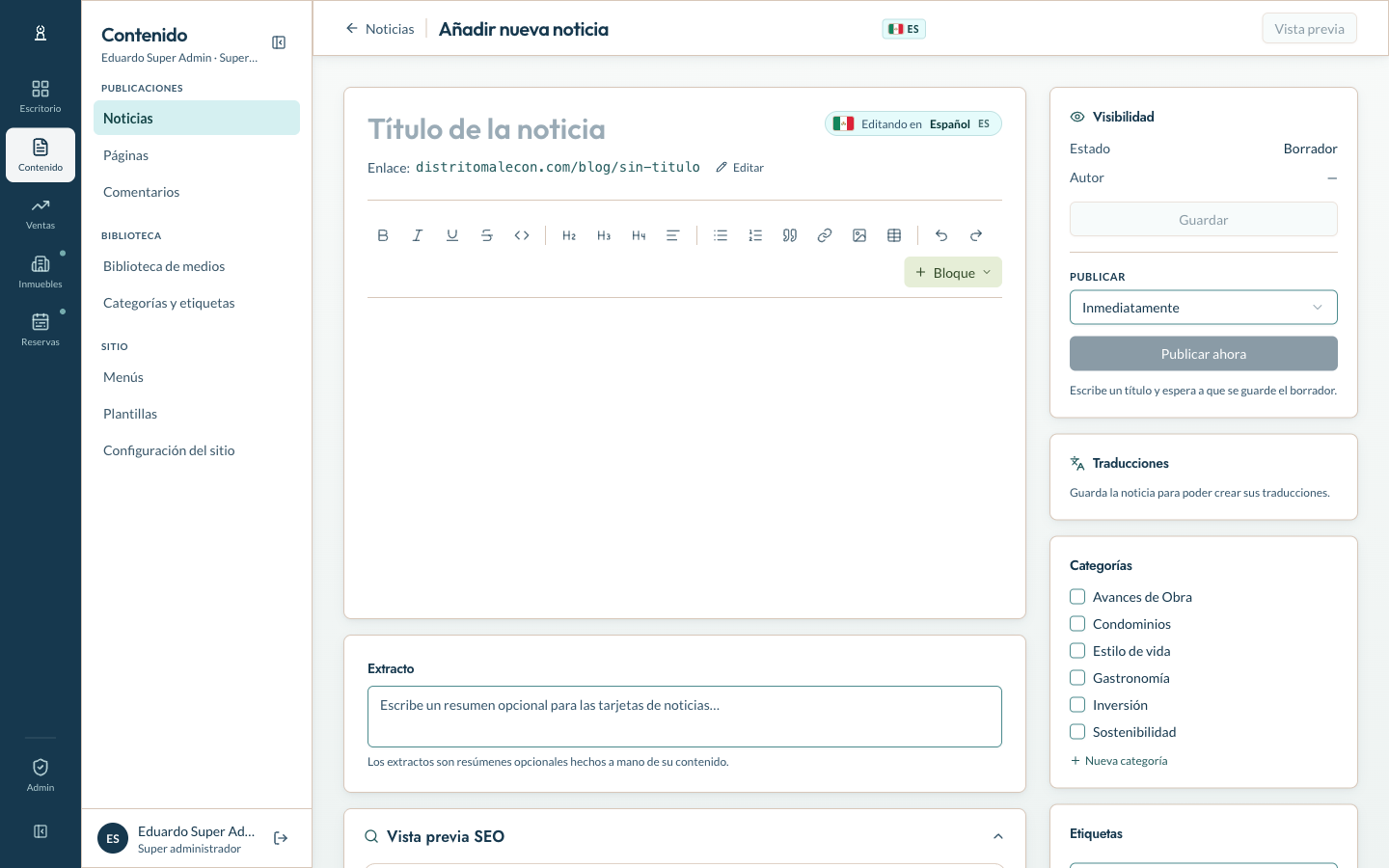Redo last edit
This screenshot has width=1389, height=868.
click(976, 235)
